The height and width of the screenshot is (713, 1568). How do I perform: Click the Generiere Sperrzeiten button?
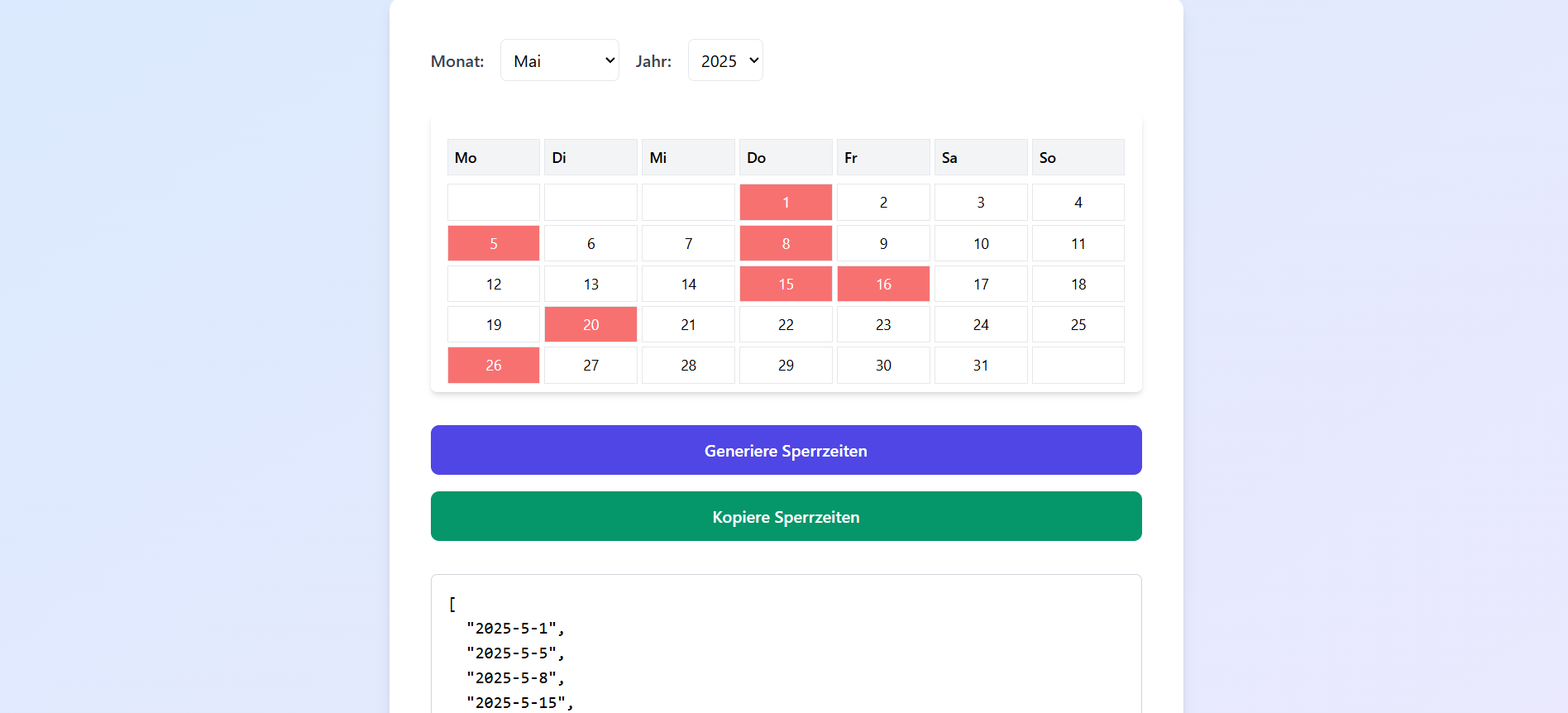pyautogui.click(x=786, y=450)
